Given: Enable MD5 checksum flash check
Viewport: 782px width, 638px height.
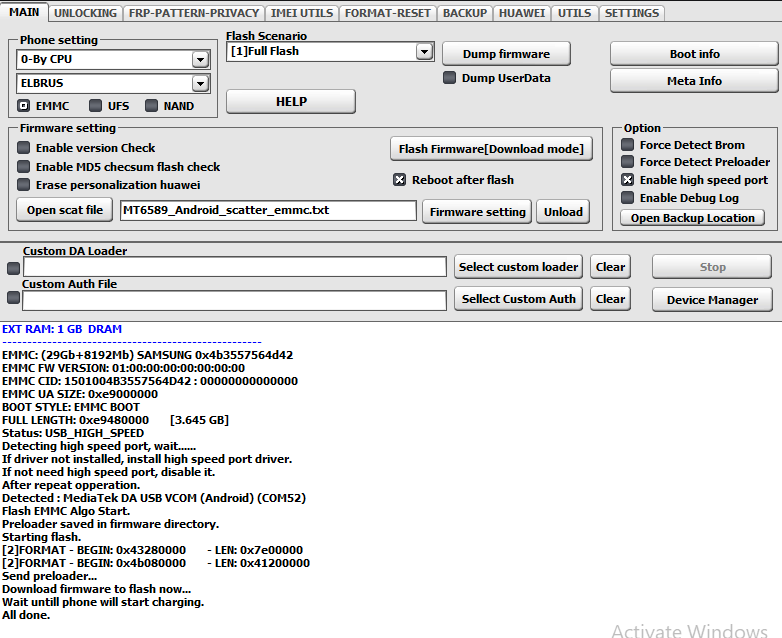Looking at the screenshot, I should click(x=23, y=167).
